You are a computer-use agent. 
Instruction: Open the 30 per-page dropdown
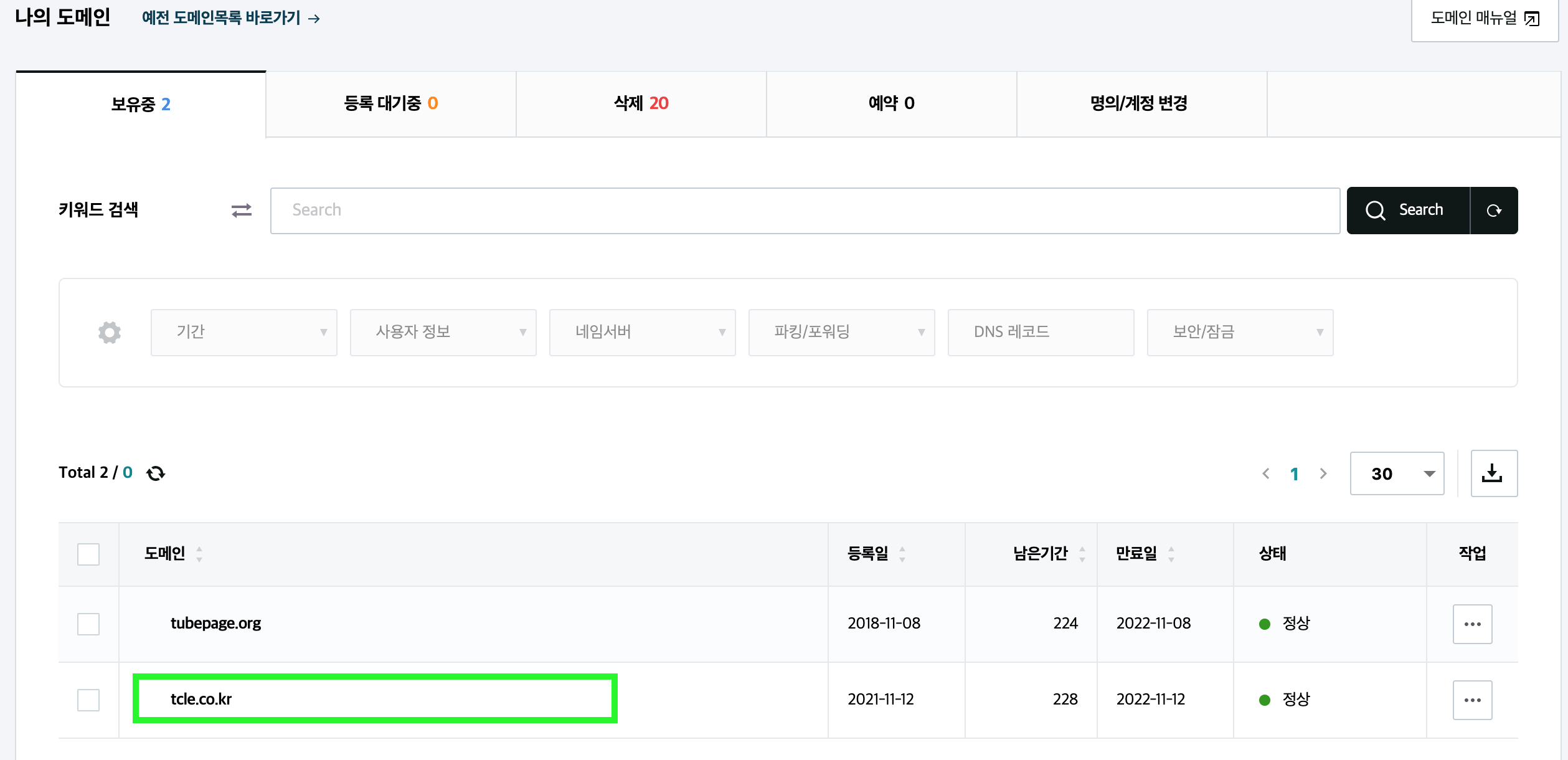1397,474
